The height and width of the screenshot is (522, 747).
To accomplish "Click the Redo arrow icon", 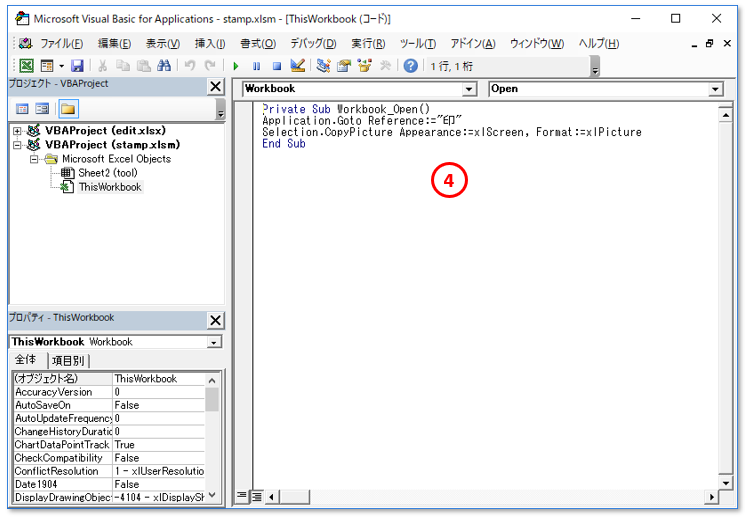I will 210,65.
